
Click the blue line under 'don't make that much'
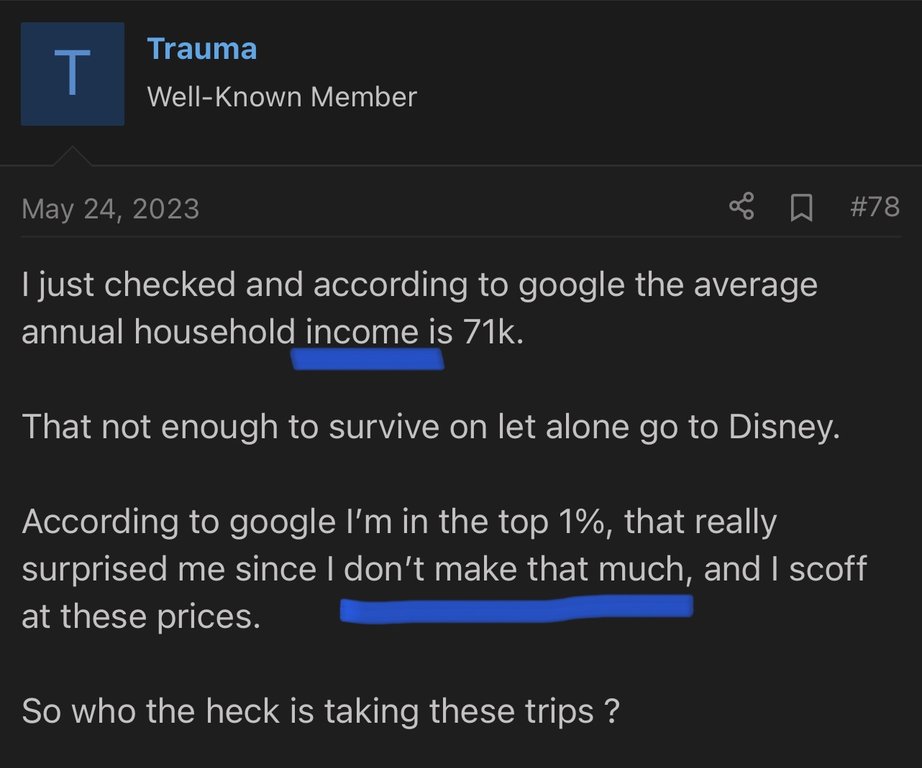tap(516, 607)
